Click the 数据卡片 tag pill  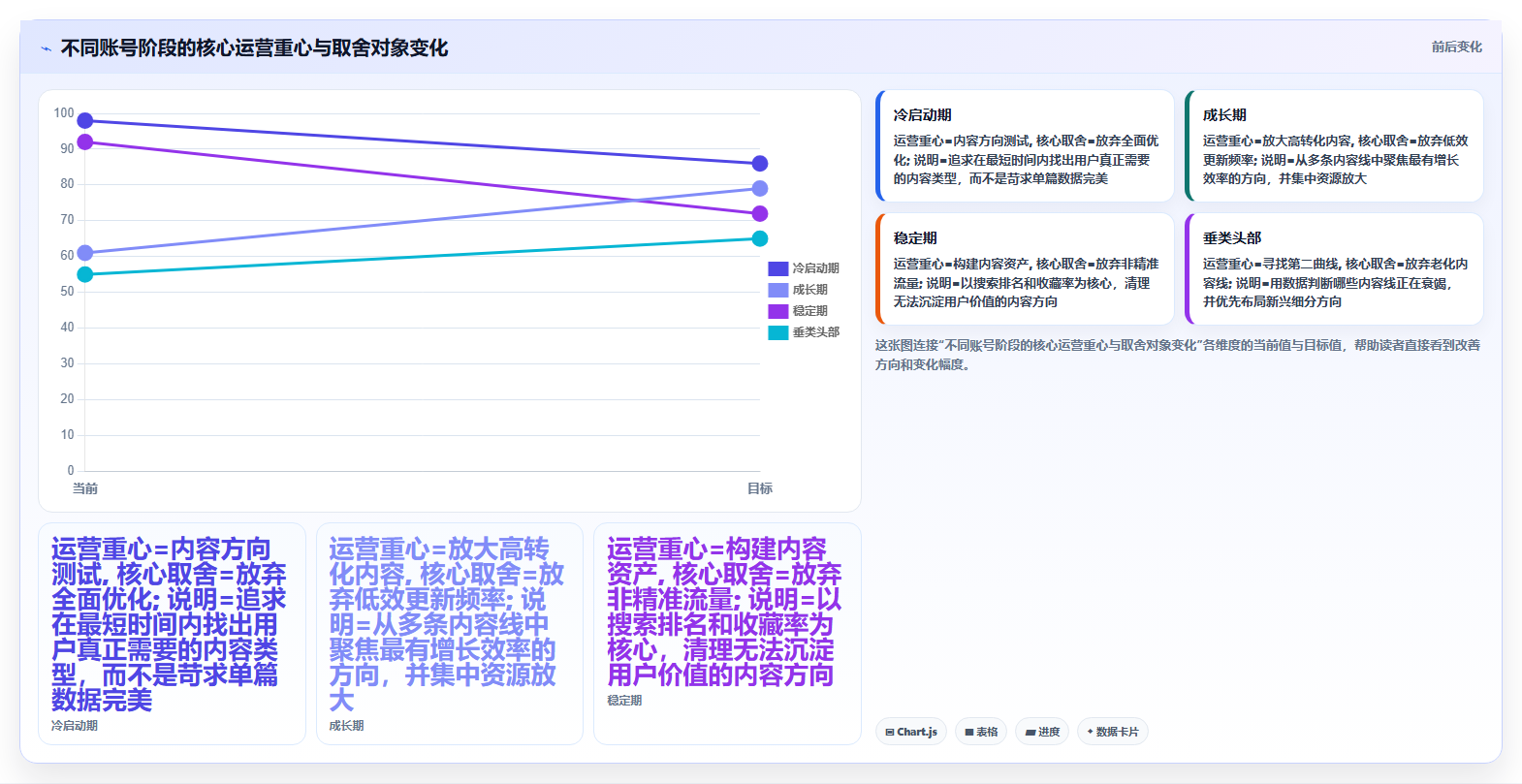coord(1113,732)
